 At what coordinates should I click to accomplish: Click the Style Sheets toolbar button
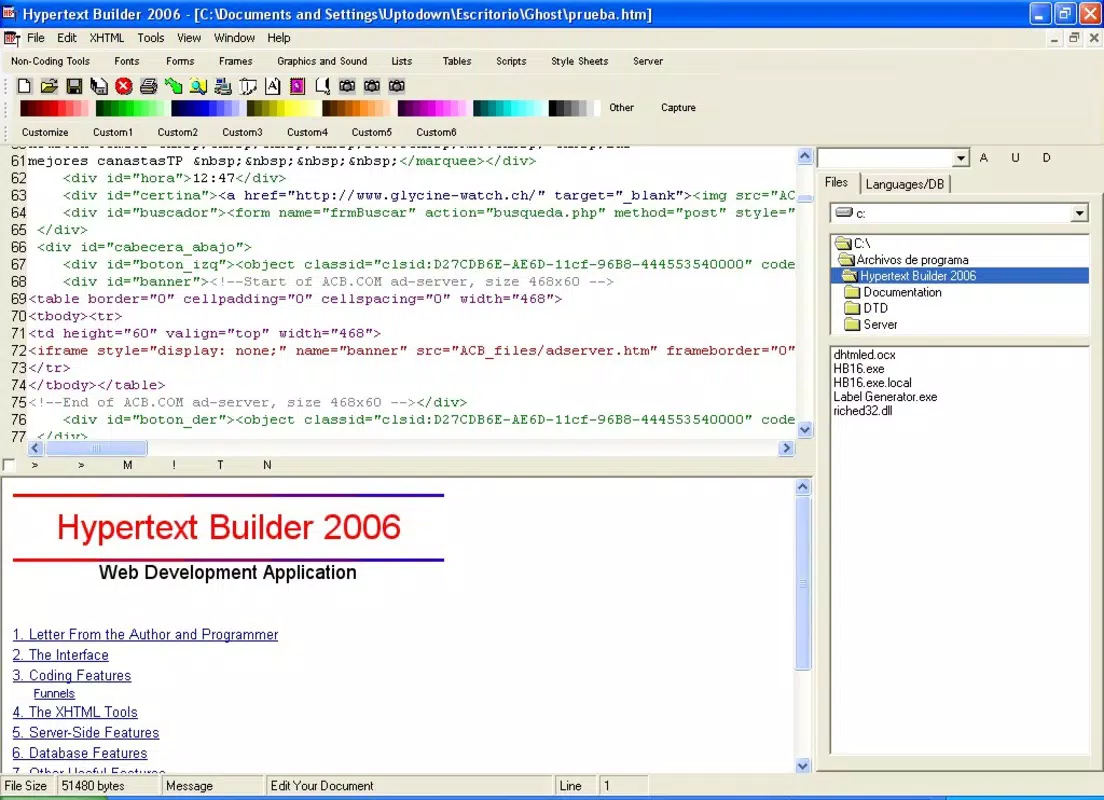point(579,61)
